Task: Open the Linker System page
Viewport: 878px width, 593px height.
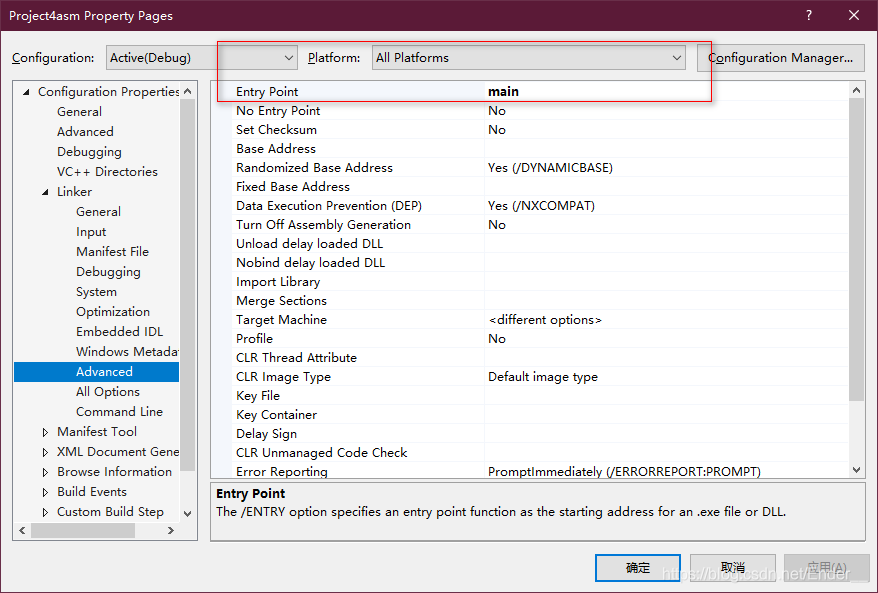Action: pyautogui.click(x=96, y=292)
